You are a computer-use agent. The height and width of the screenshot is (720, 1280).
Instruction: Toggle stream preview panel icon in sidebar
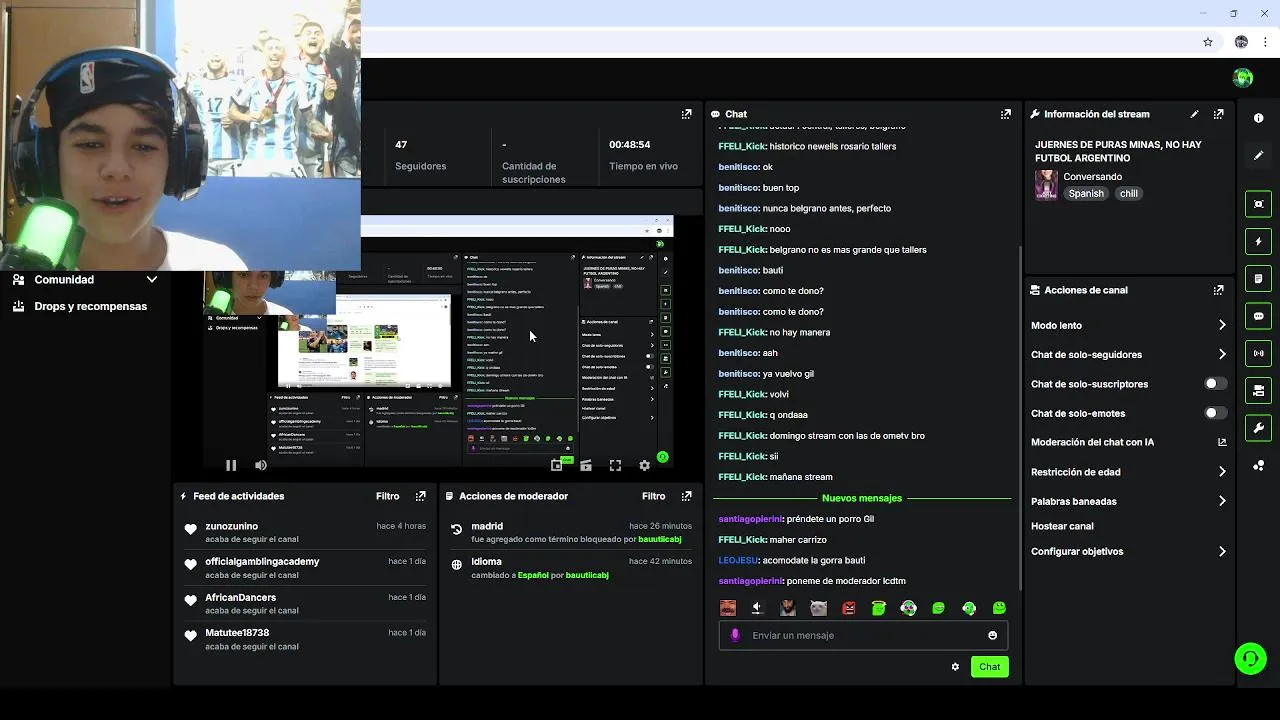coord(1259,204)
